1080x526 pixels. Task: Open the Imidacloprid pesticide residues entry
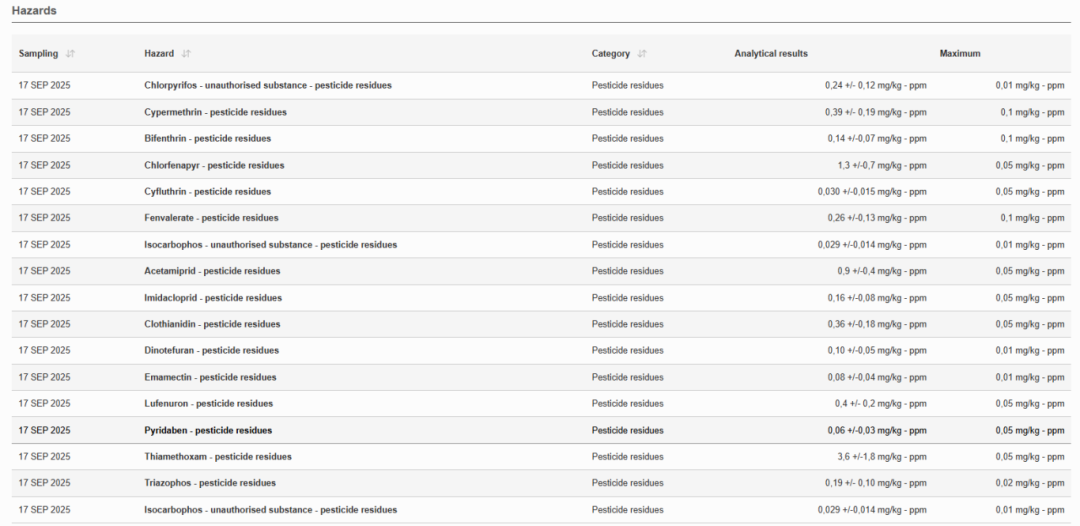[213, 298]
